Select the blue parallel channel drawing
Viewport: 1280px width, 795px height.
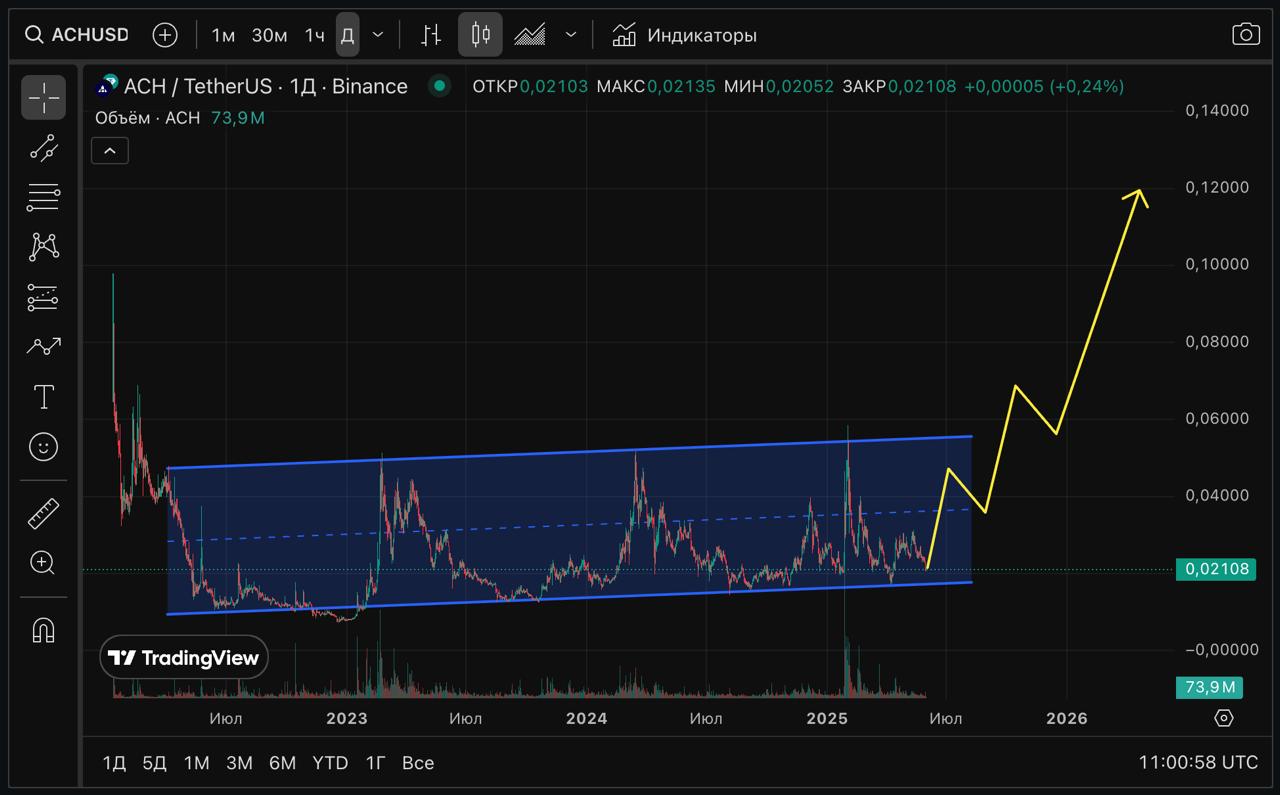(x=570, y=525)
